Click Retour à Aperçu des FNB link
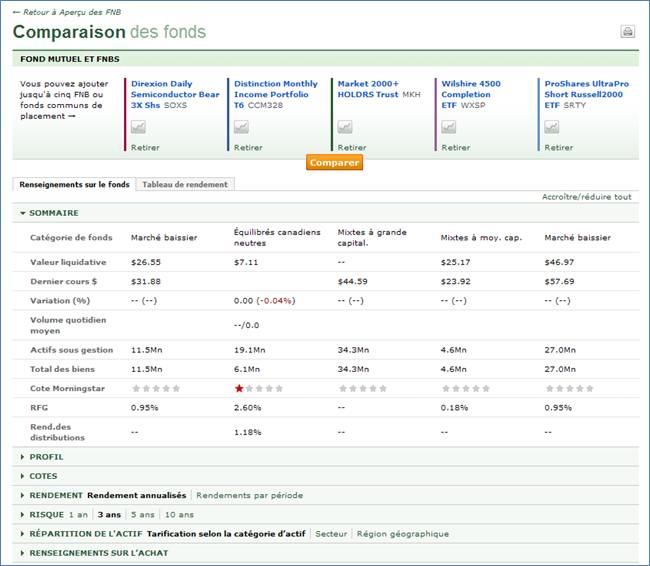 coord(67,12)
